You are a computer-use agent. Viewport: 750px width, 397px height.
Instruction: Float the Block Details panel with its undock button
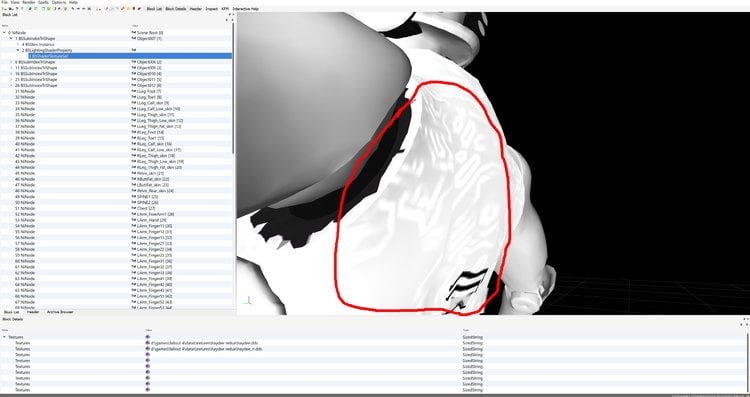tap(743, 319)
